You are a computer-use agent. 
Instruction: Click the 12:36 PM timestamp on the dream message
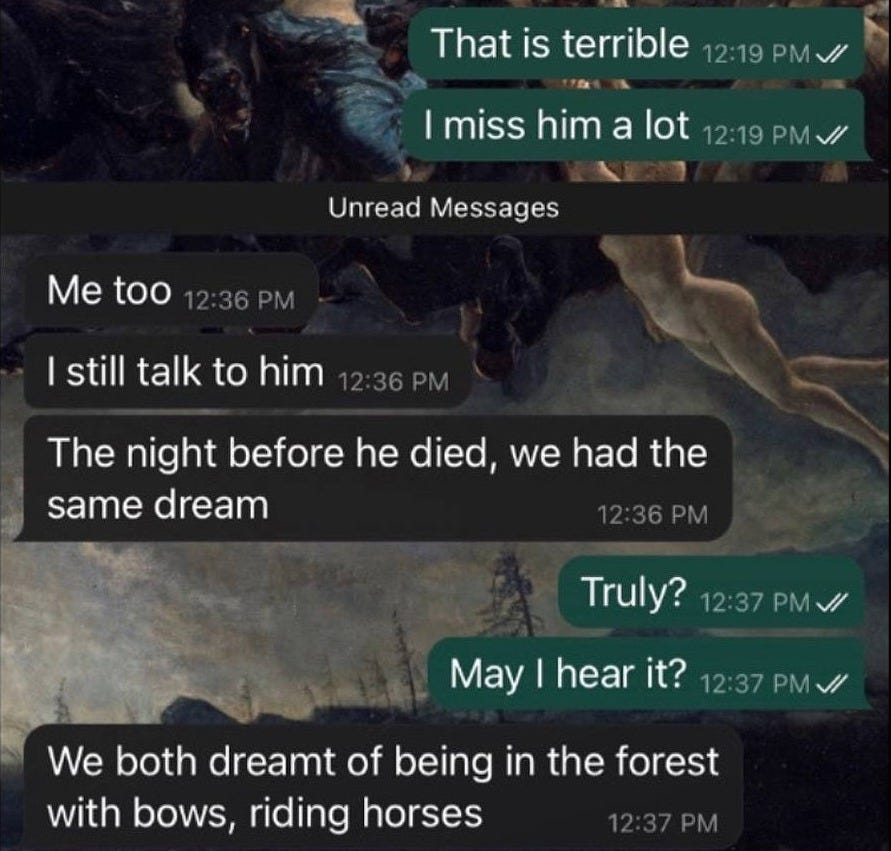[x=653, y=515]
